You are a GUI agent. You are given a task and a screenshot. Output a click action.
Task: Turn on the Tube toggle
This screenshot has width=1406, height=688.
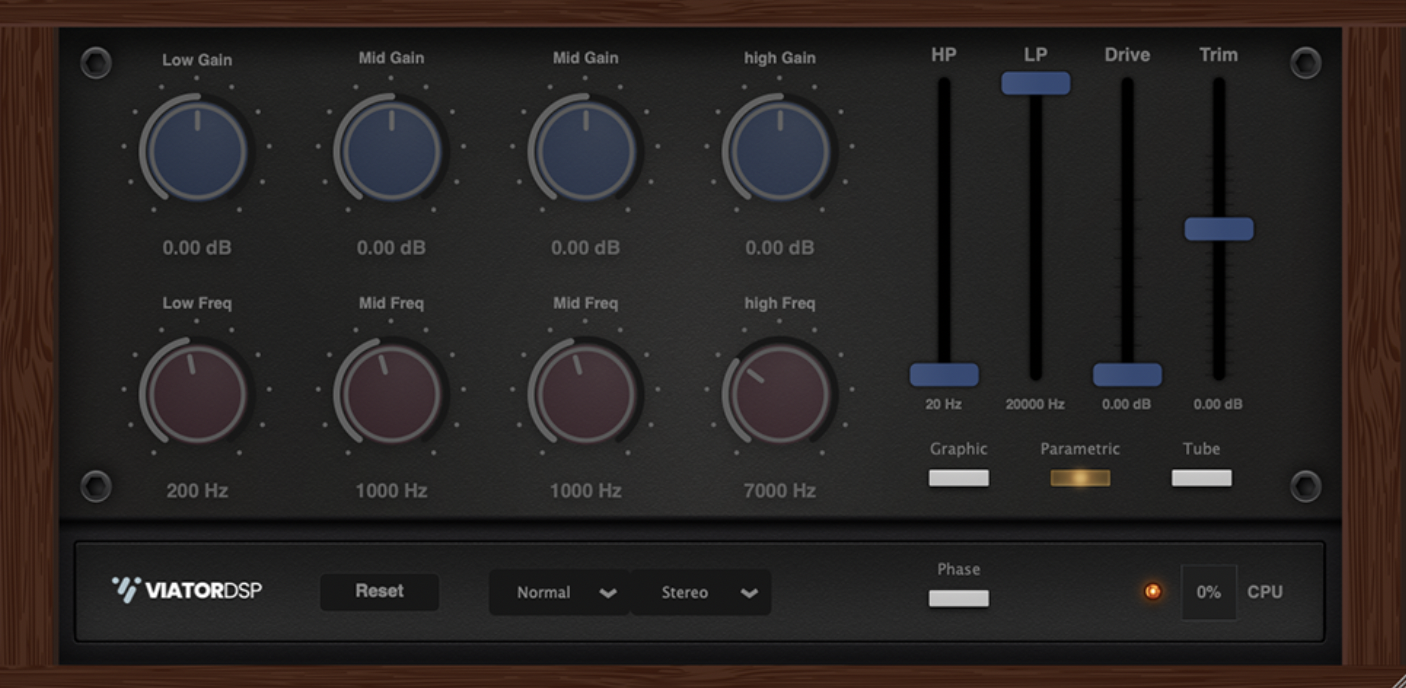point(1202,478)
